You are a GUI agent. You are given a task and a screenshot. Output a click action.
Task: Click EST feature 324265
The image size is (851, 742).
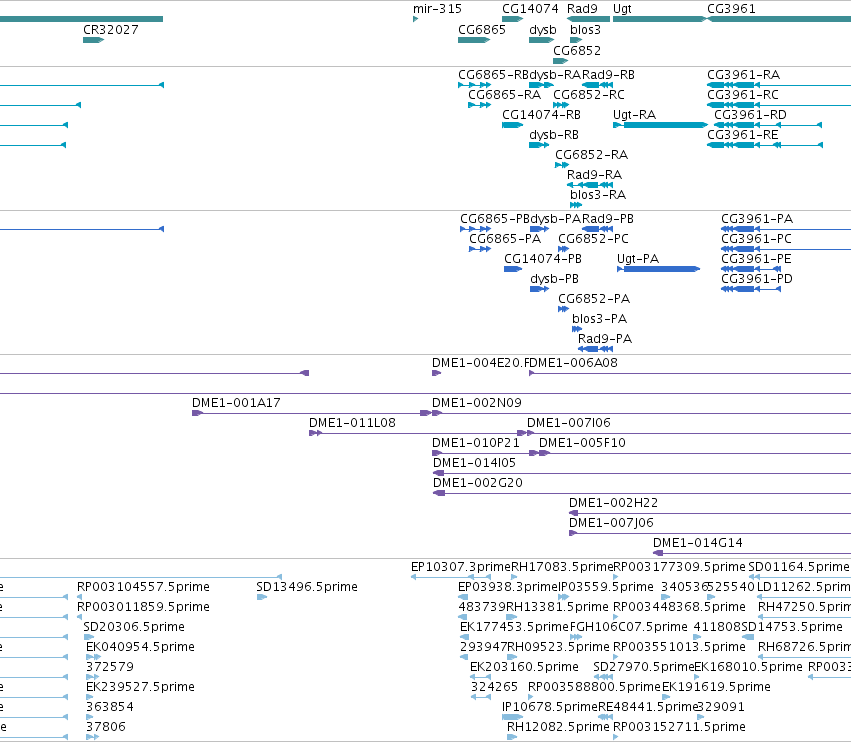(x=494, y=687)
